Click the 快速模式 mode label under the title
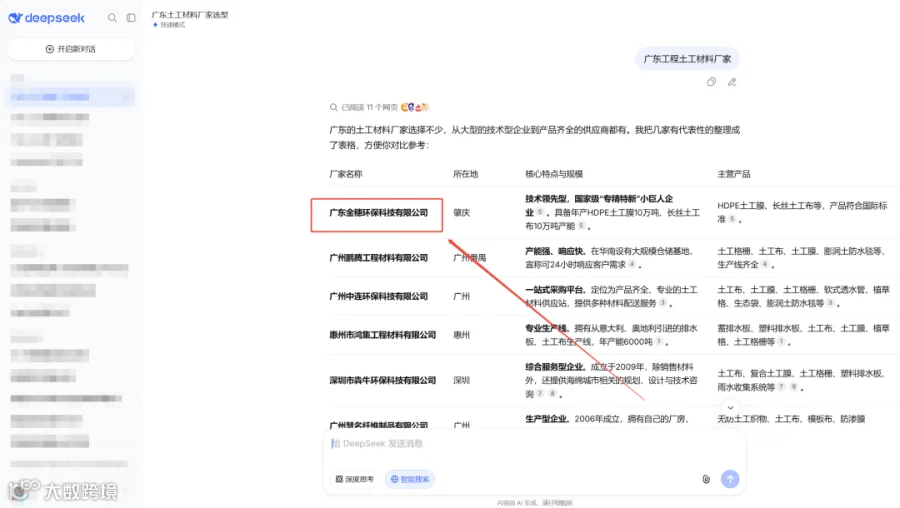900x508 pixels. [x=169, y=25]
